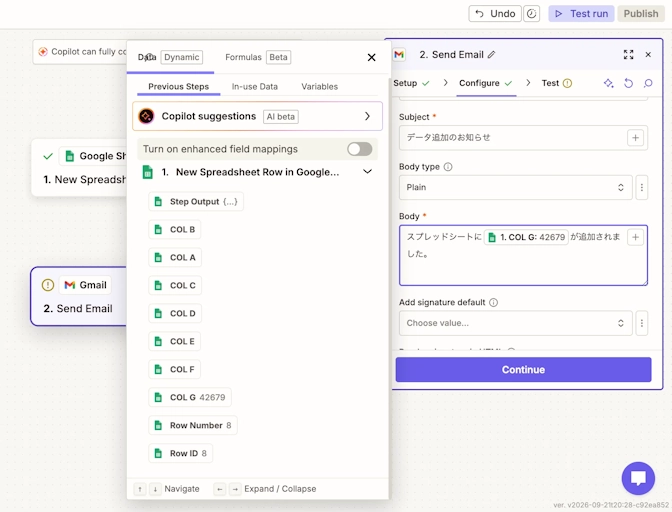
Task: Click Collapse left arrow key icon
Action: (x=219, y=489)
